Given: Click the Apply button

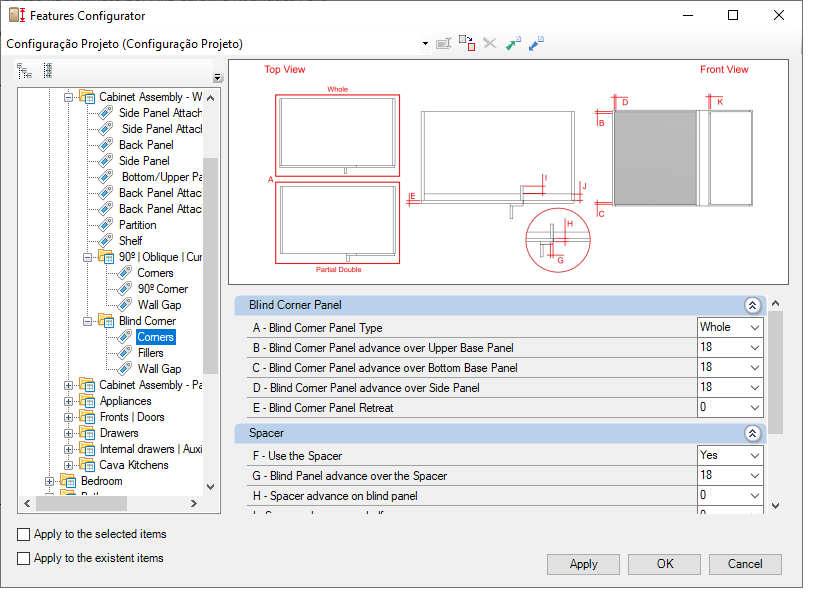Looking at the screenshot, I should 583,564.
